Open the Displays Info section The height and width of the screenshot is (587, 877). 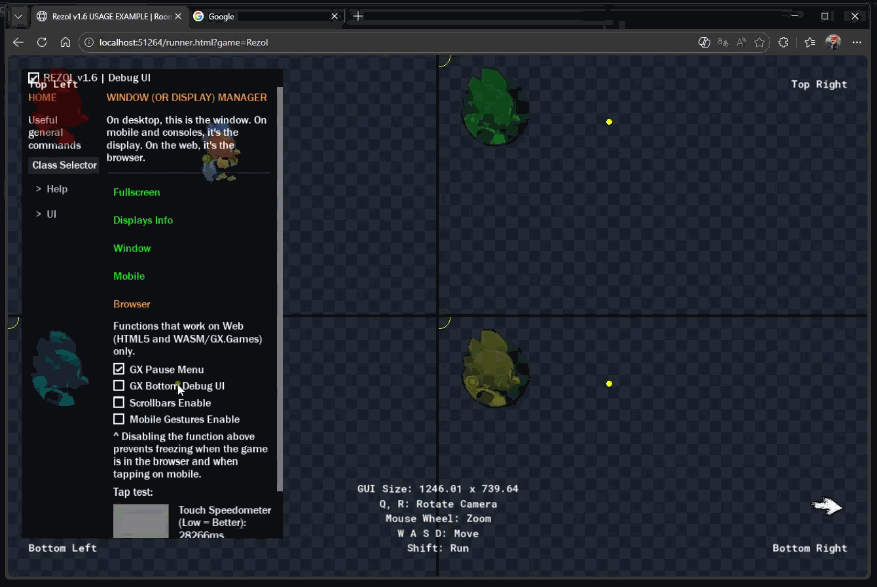pyautogui.click(x=143, y=220)
